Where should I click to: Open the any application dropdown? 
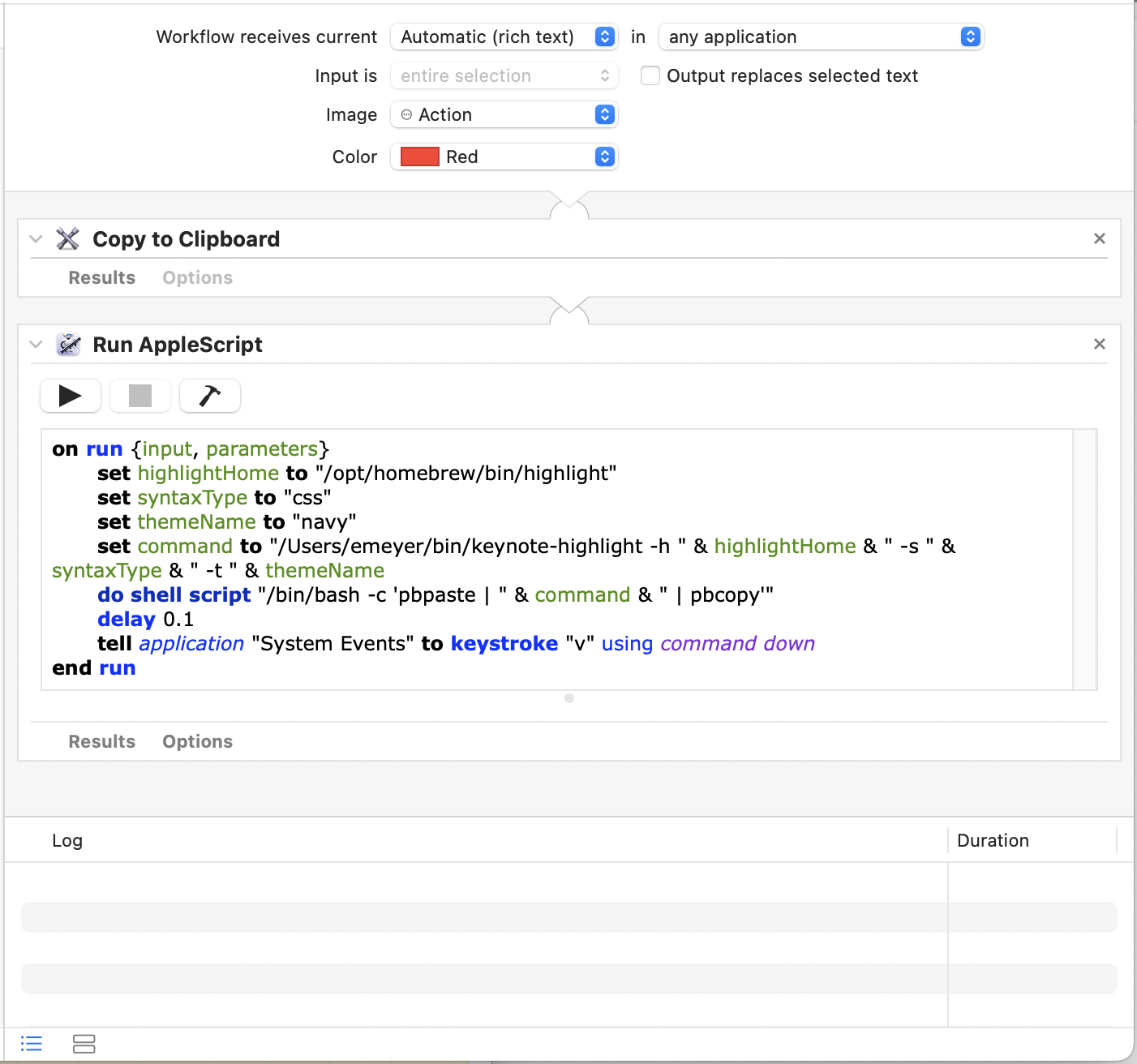[822, 36]
